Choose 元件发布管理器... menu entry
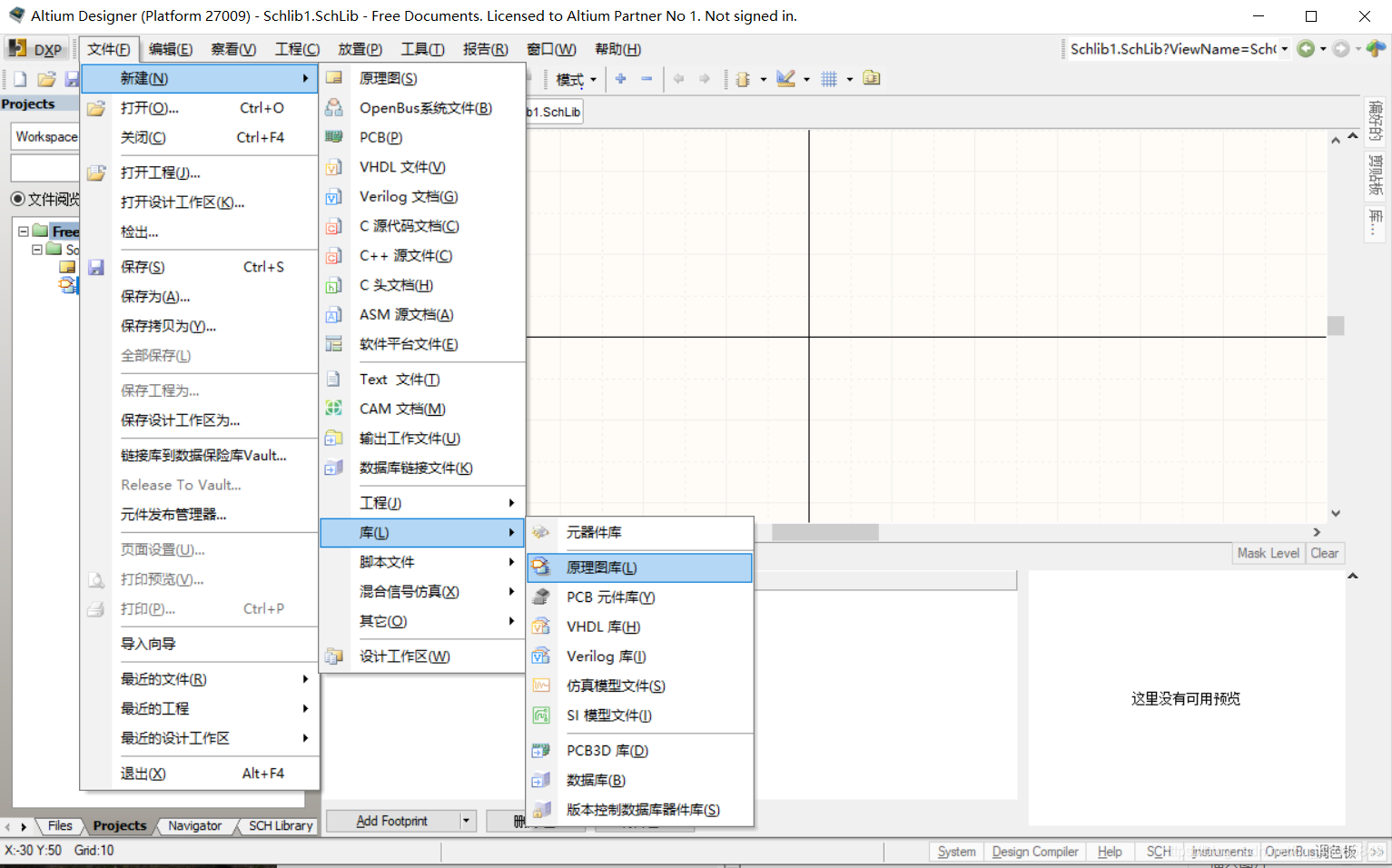The height and width of the screenshot is (868, 1392). coord(200,515)
